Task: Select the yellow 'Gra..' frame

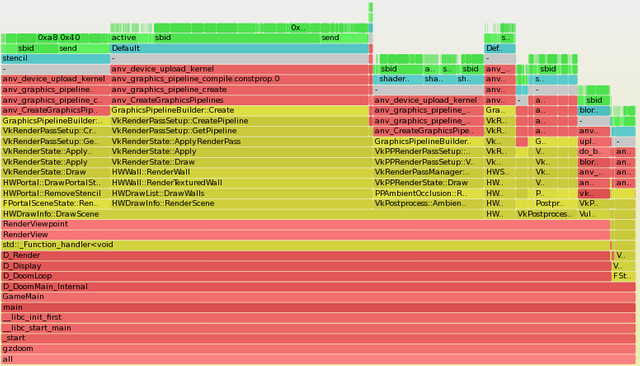Action: (x=500, y=110)
